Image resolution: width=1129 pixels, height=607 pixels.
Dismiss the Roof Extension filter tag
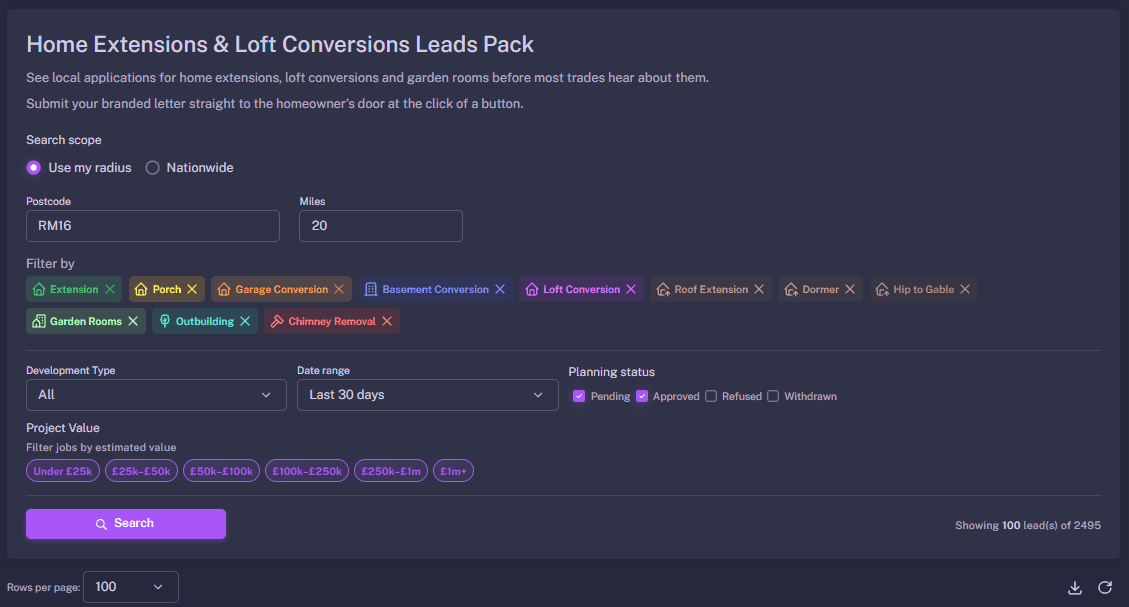[x=758, y=288]
